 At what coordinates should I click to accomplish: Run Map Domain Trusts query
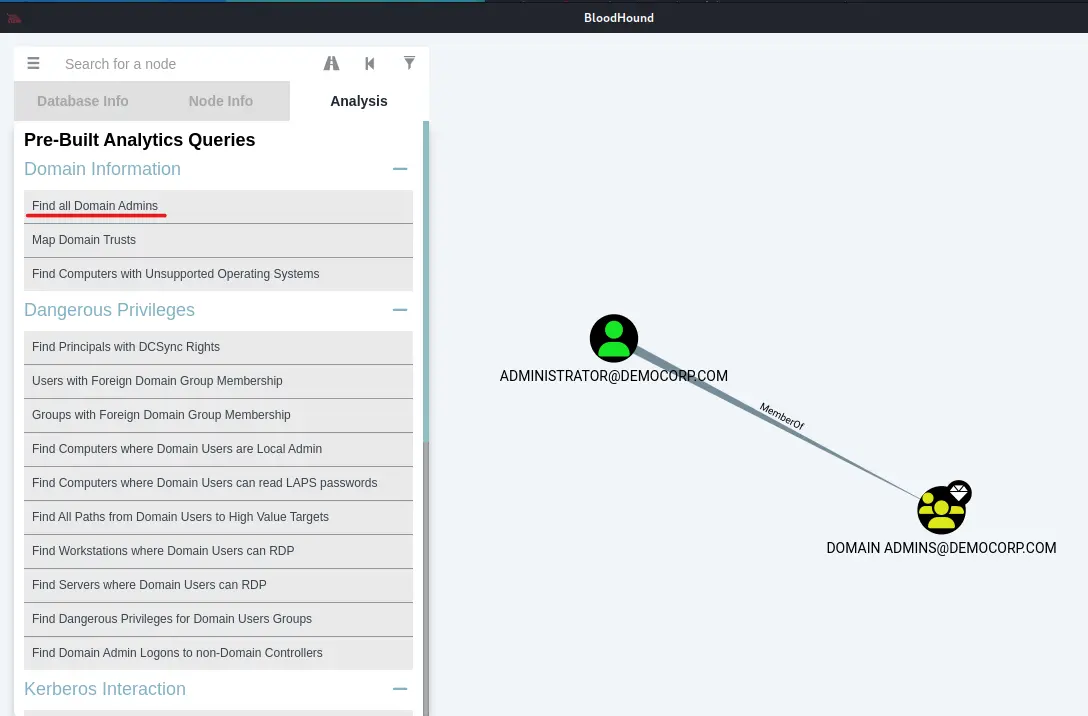pyautogui.click(x=84, y=240)
